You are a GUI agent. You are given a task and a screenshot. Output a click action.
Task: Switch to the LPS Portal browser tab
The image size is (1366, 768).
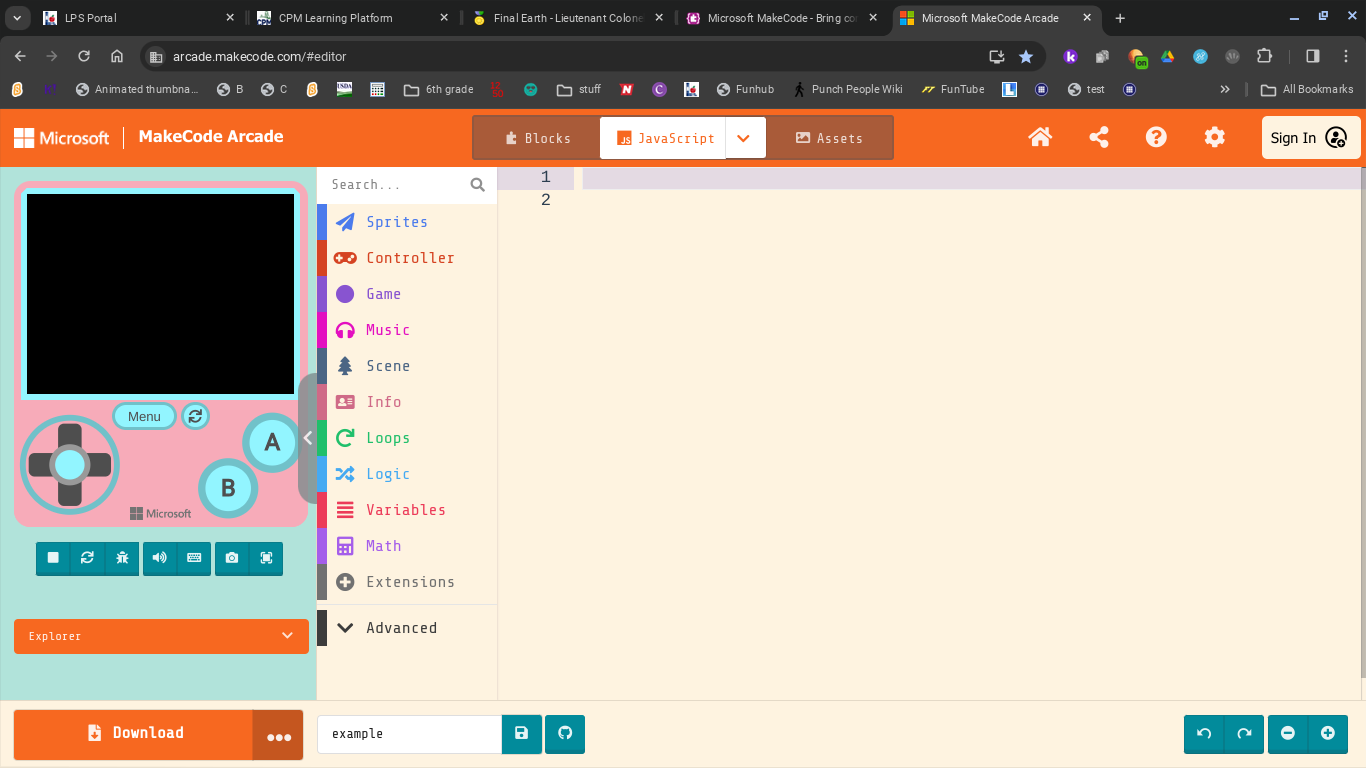(x=137, y=18)
